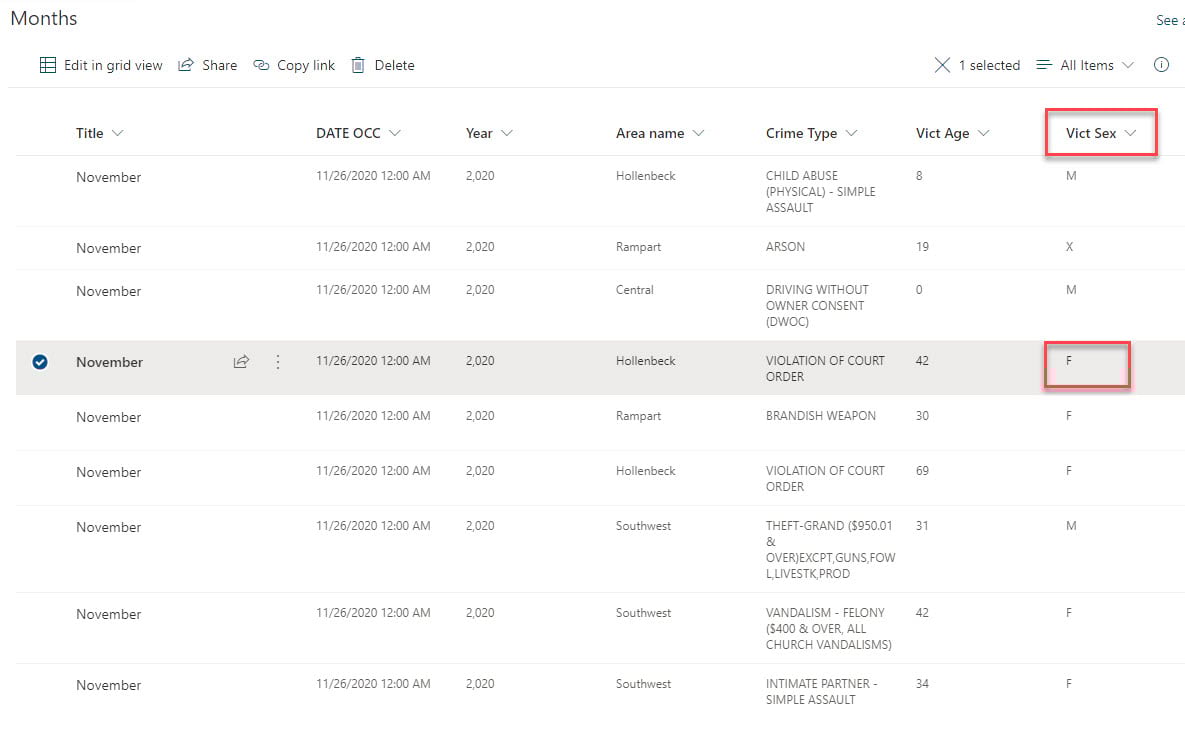Click share icon on selected November row
Screen dimensions: 1185x730
pos(241,362)
